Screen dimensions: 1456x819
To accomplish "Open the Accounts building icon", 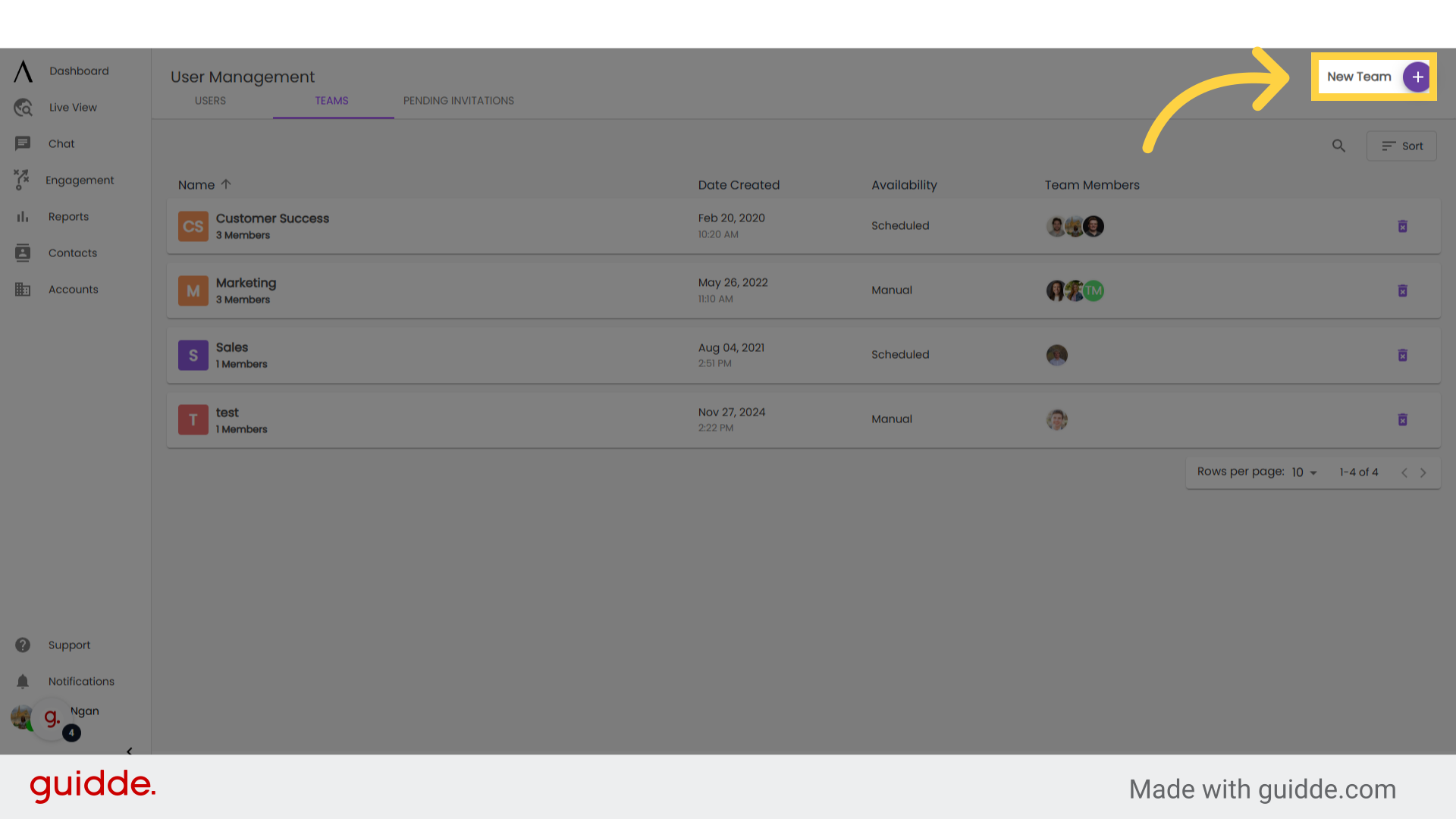I will (x=23, y=290).
